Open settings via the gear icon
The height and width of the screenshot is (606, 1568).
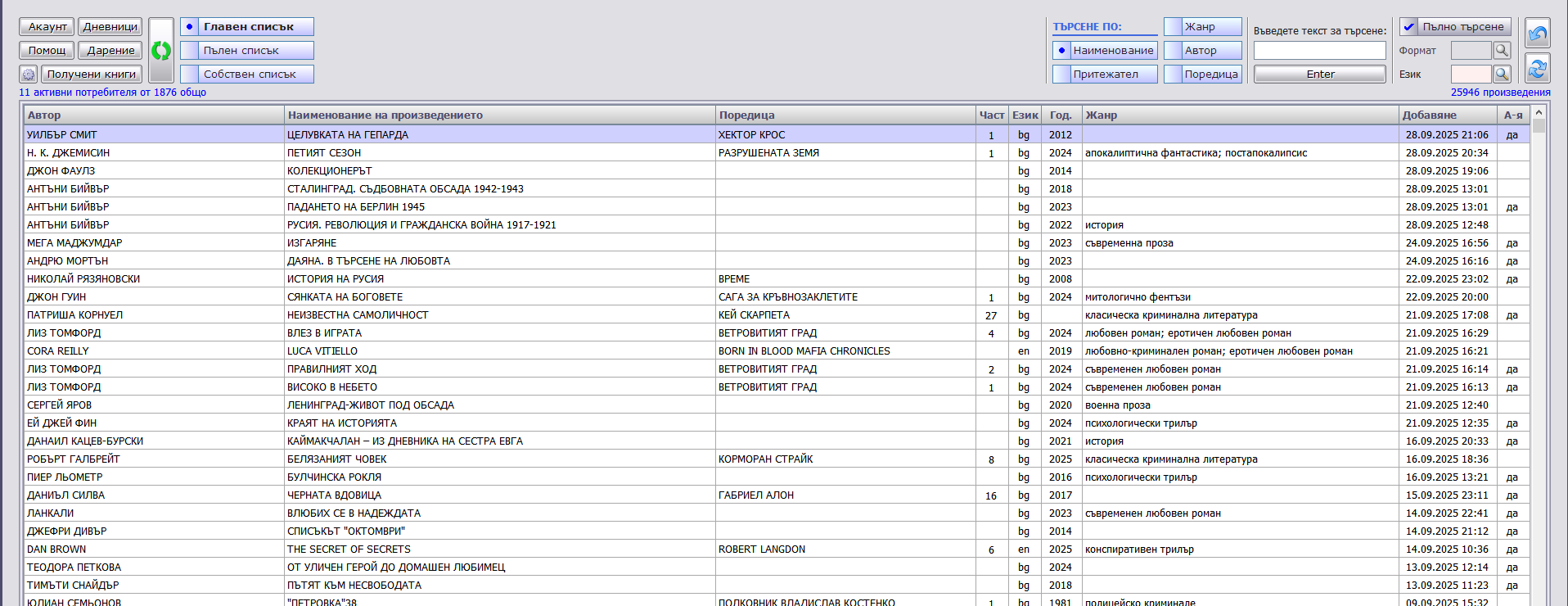coord(28,75)
